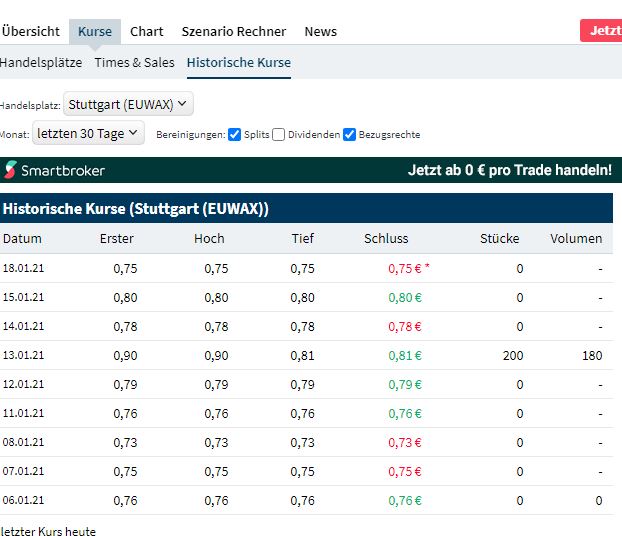Viewport: 622px width, 536px height.
Task: Open the Chart tab
Action: coord(147,31)
